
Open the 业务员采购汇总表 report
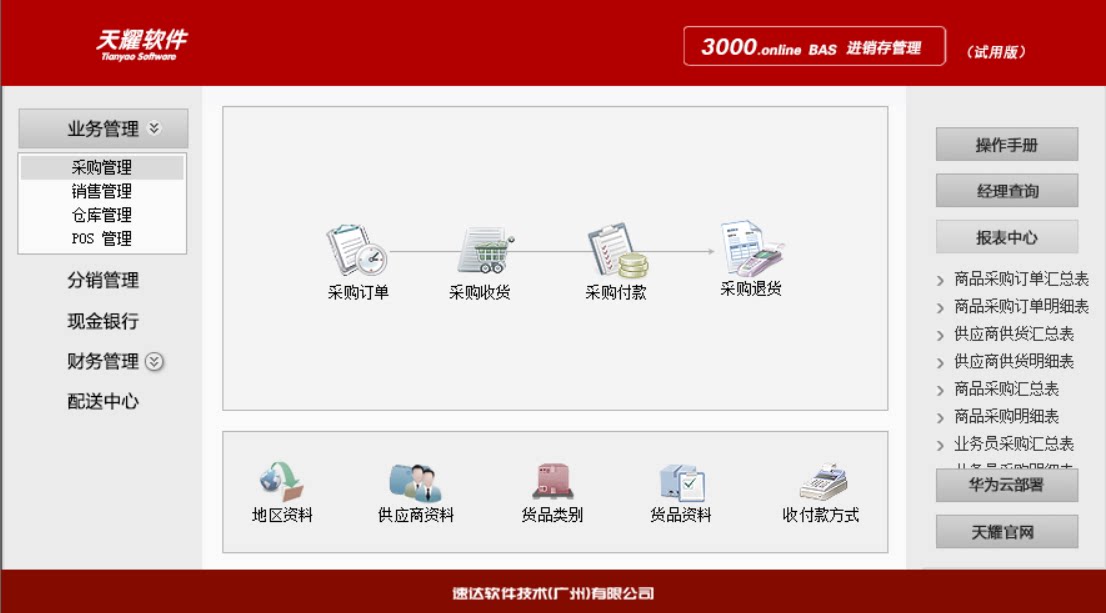tap(1014, 444)
